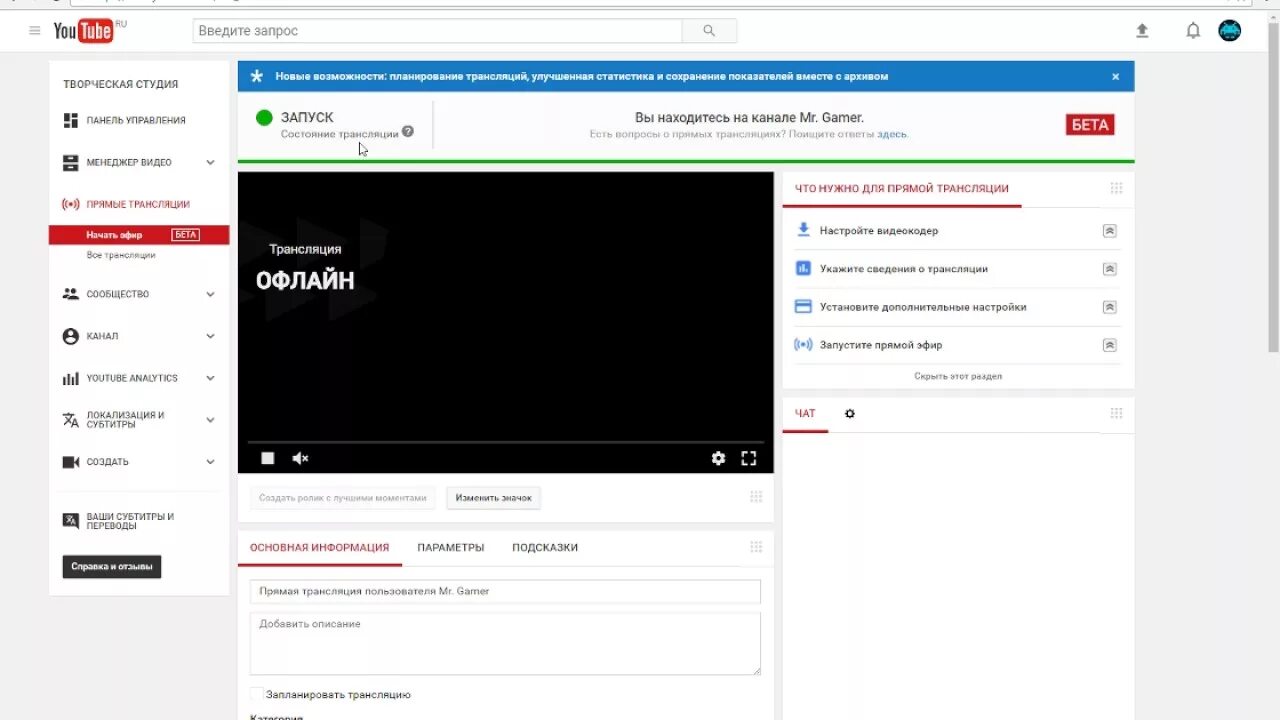Expand the Запустите прямой эфир step
This screenshot has height=720, width=1280.
1109,345
